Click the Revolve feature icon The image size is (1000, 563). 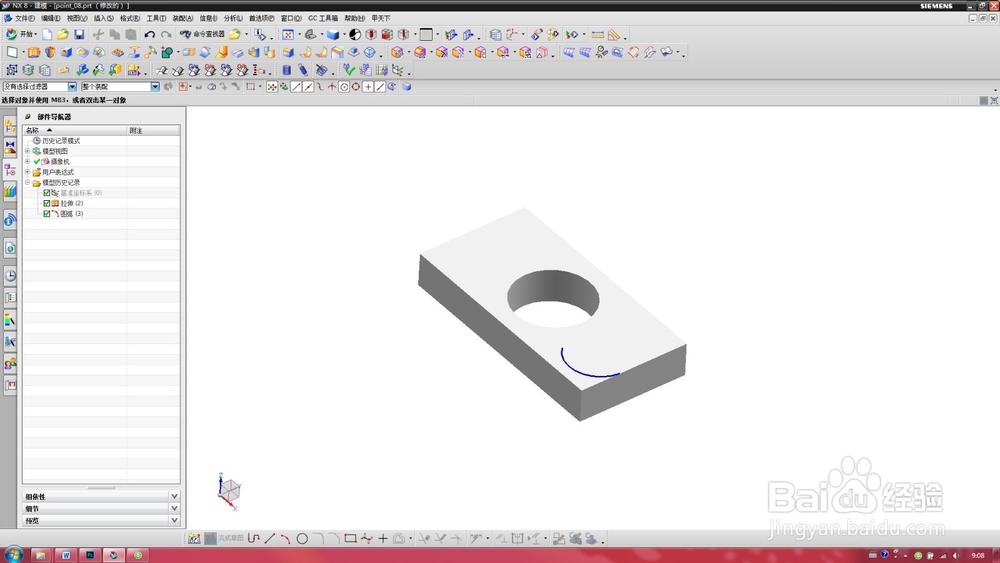pyautogui.click(x=50, y=52)
